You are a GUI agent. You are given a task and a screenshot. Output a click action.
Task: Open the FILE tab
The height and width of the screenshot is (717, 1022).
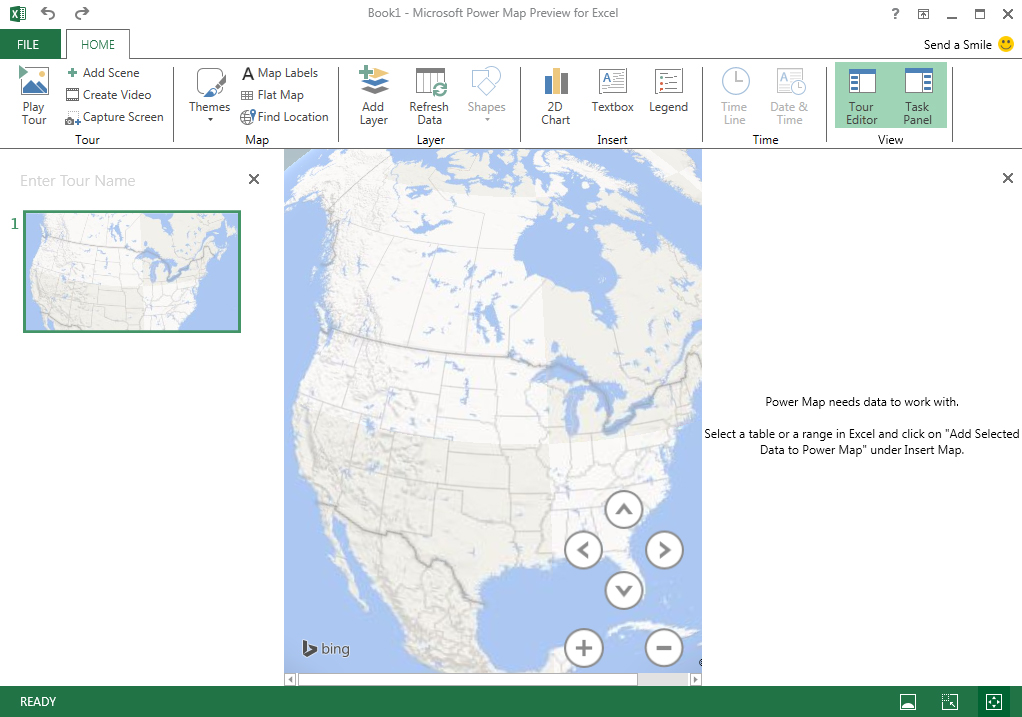pyautogui.click(x=28, y=45)
